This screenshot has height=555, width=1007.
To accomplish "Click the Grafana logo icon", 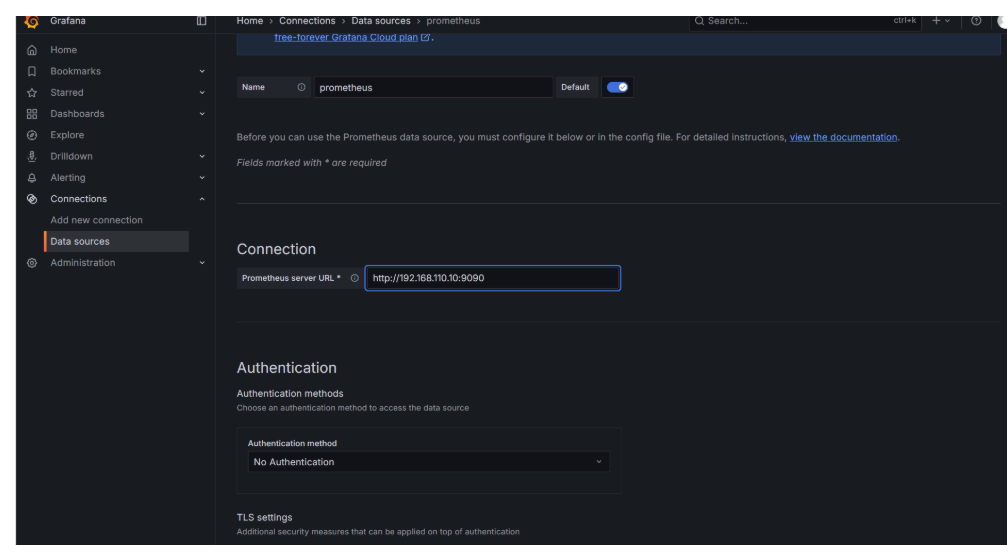I will click(x=31, y=22).
